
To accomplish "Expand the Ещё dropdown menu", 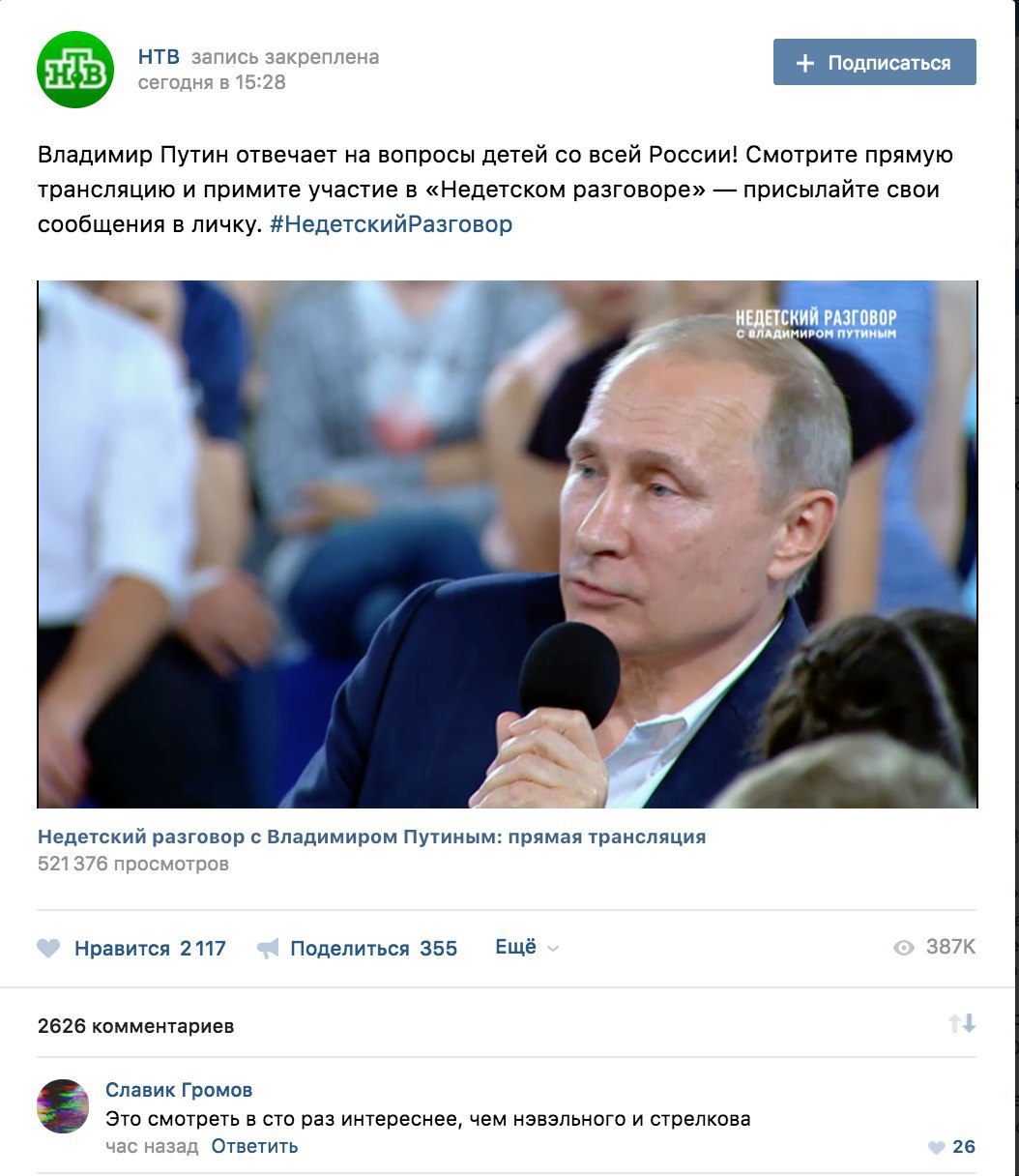I will tap(527, 948).
